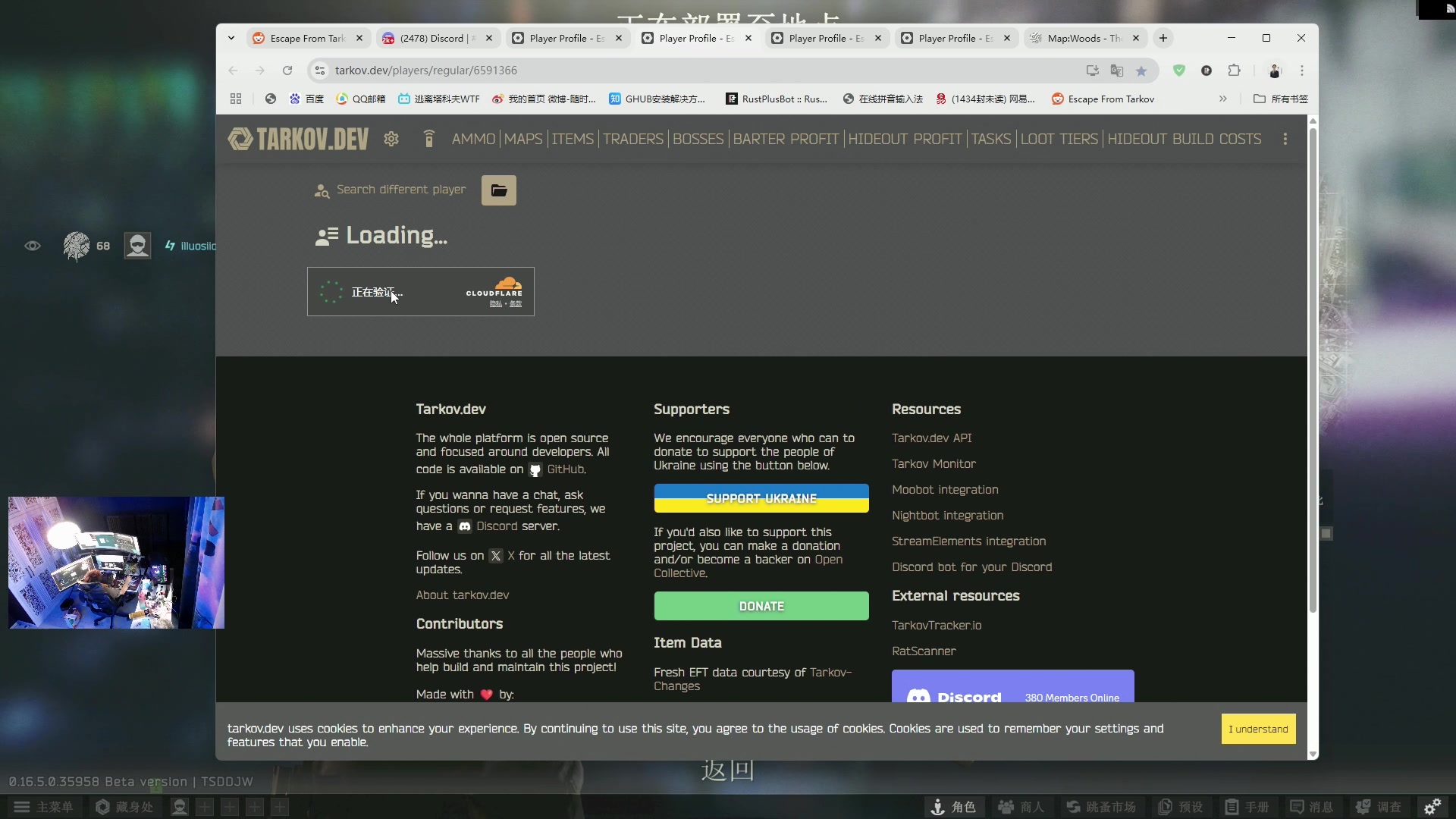1456x819 pixels.
Task: Accept cookies with I understand button
Action: (1258, 729)
